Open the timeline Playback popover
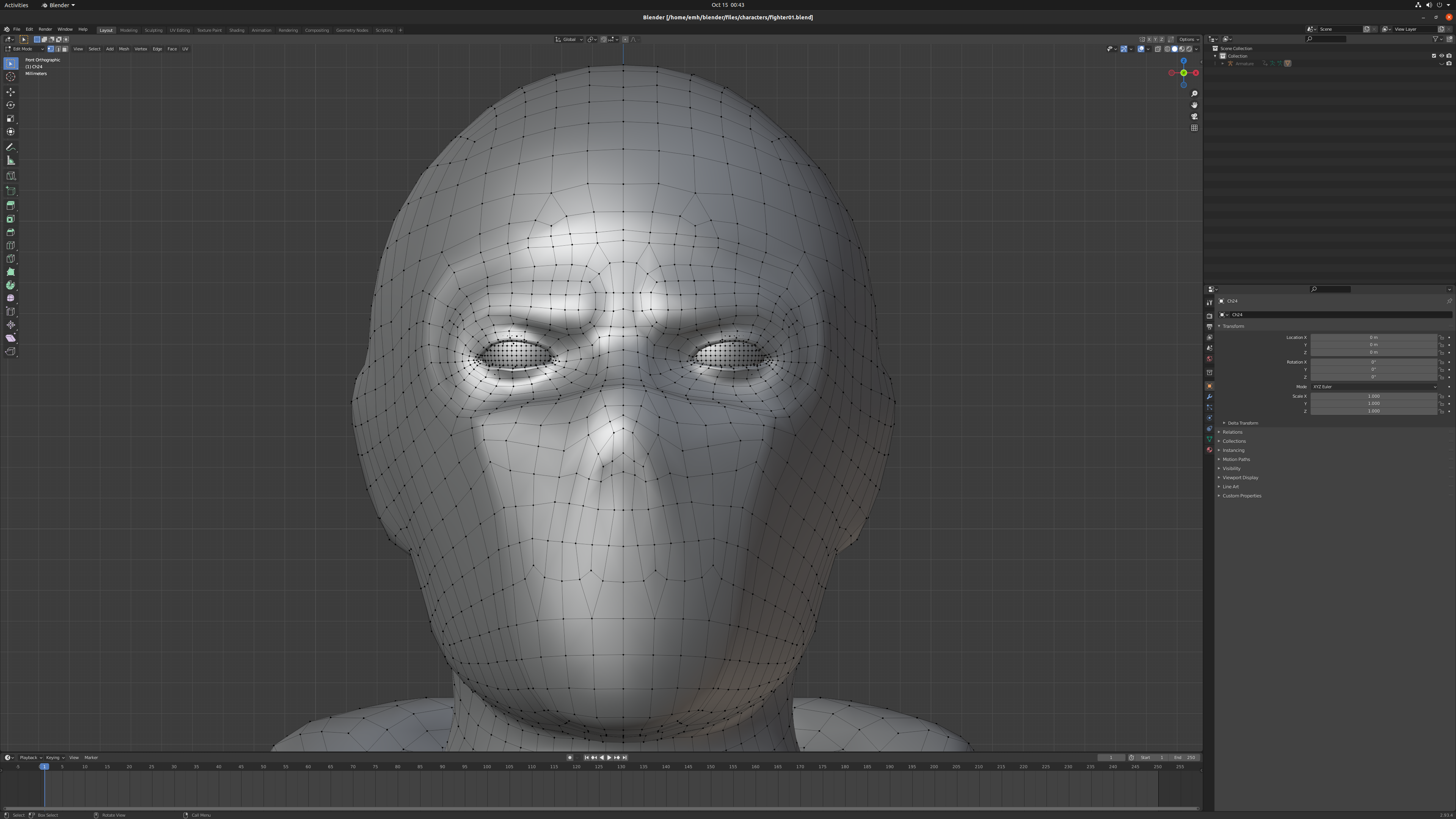The width and height of the screenshot is (1456, 819). 30,758
